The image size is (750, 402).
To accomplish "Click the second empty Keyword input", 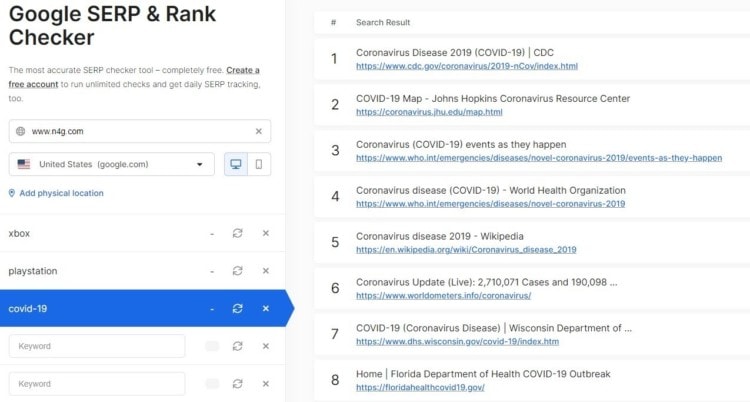I will pyautogui.click(x=97, y=384).
